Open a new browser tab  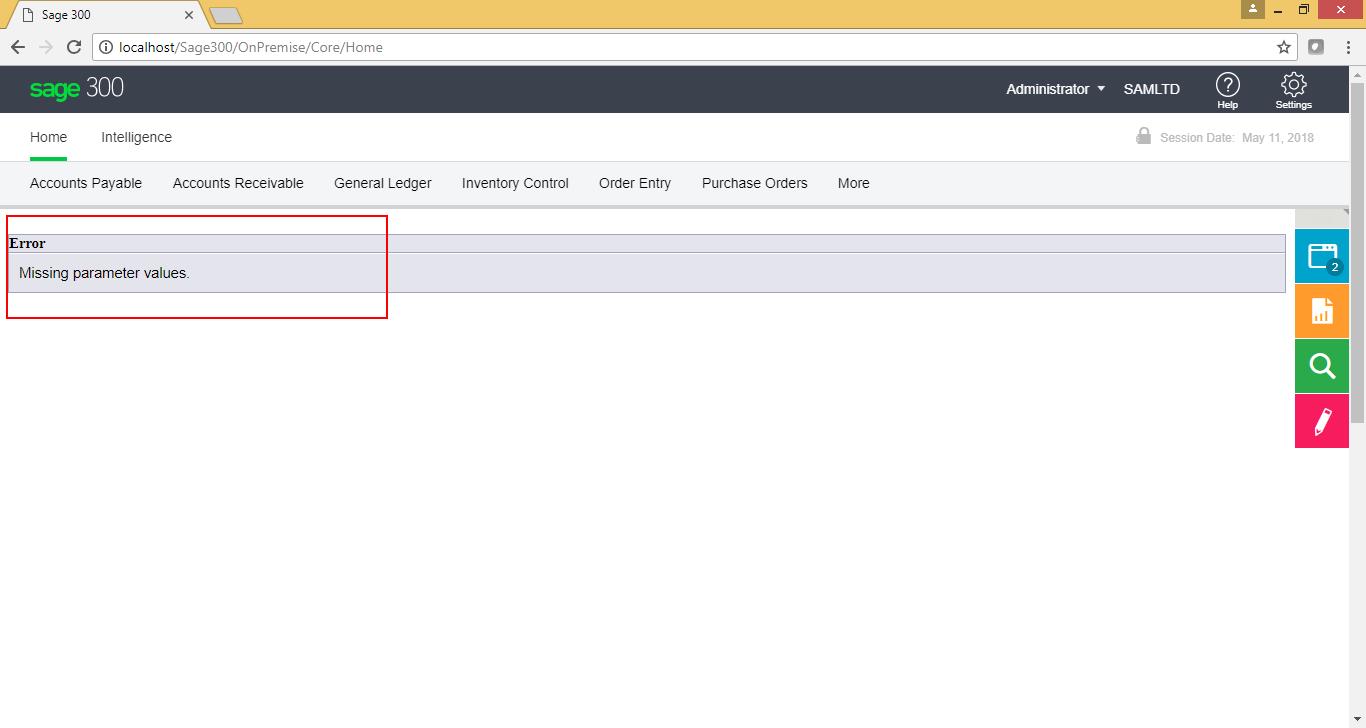tap(227, 16)
